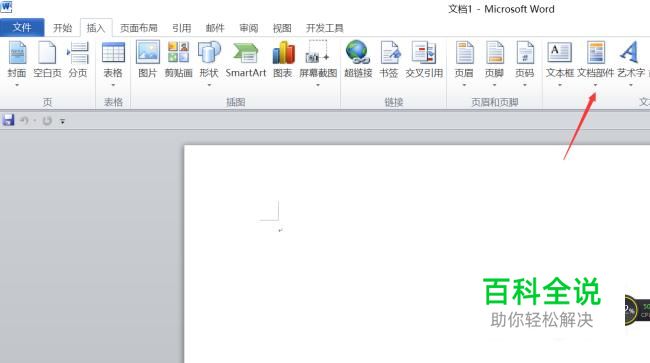
Task: Insert a chart (图表)
Action: pos(283,60)
